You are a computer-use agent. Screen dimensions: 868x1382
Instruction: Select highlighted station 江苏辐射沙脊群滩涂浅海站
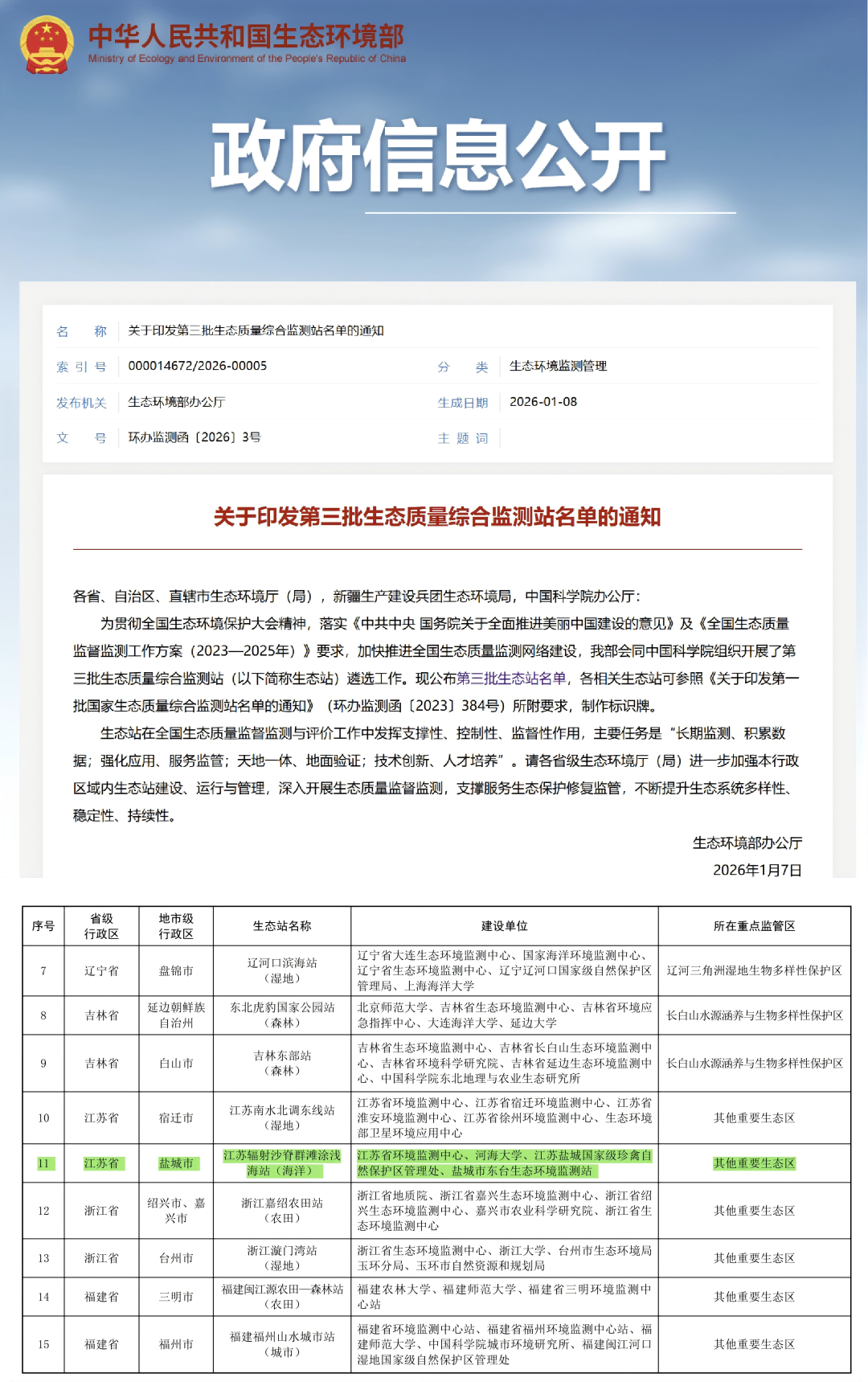[282, 1163]
